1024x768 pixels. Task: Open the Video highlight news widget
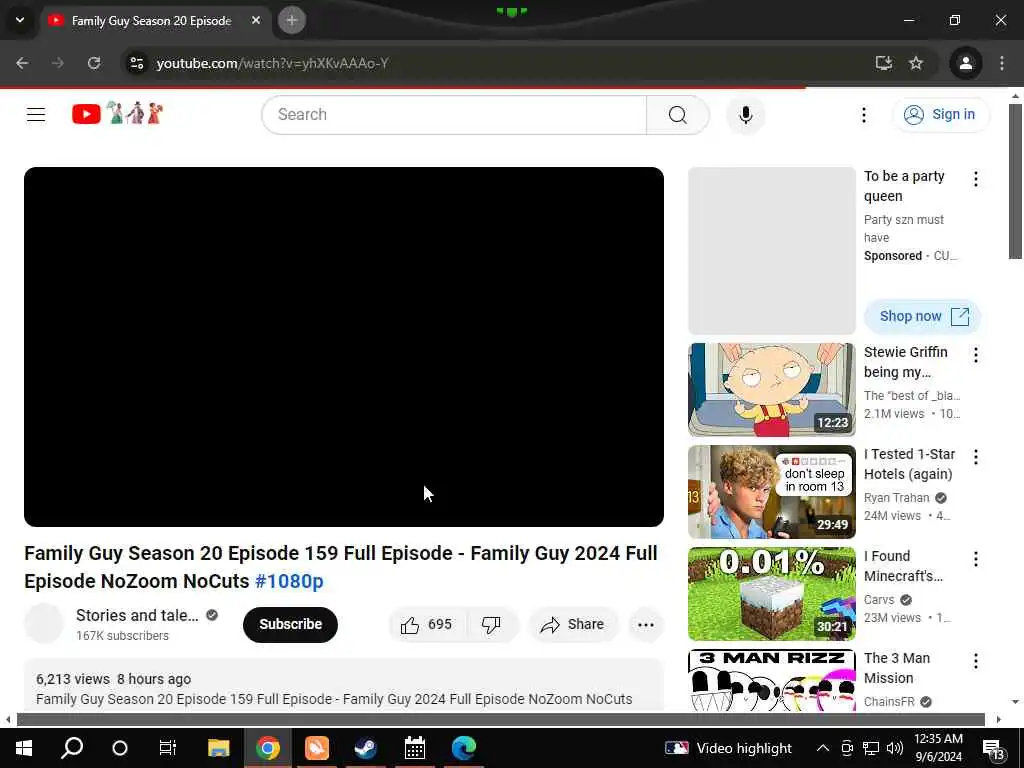[728, 748]
